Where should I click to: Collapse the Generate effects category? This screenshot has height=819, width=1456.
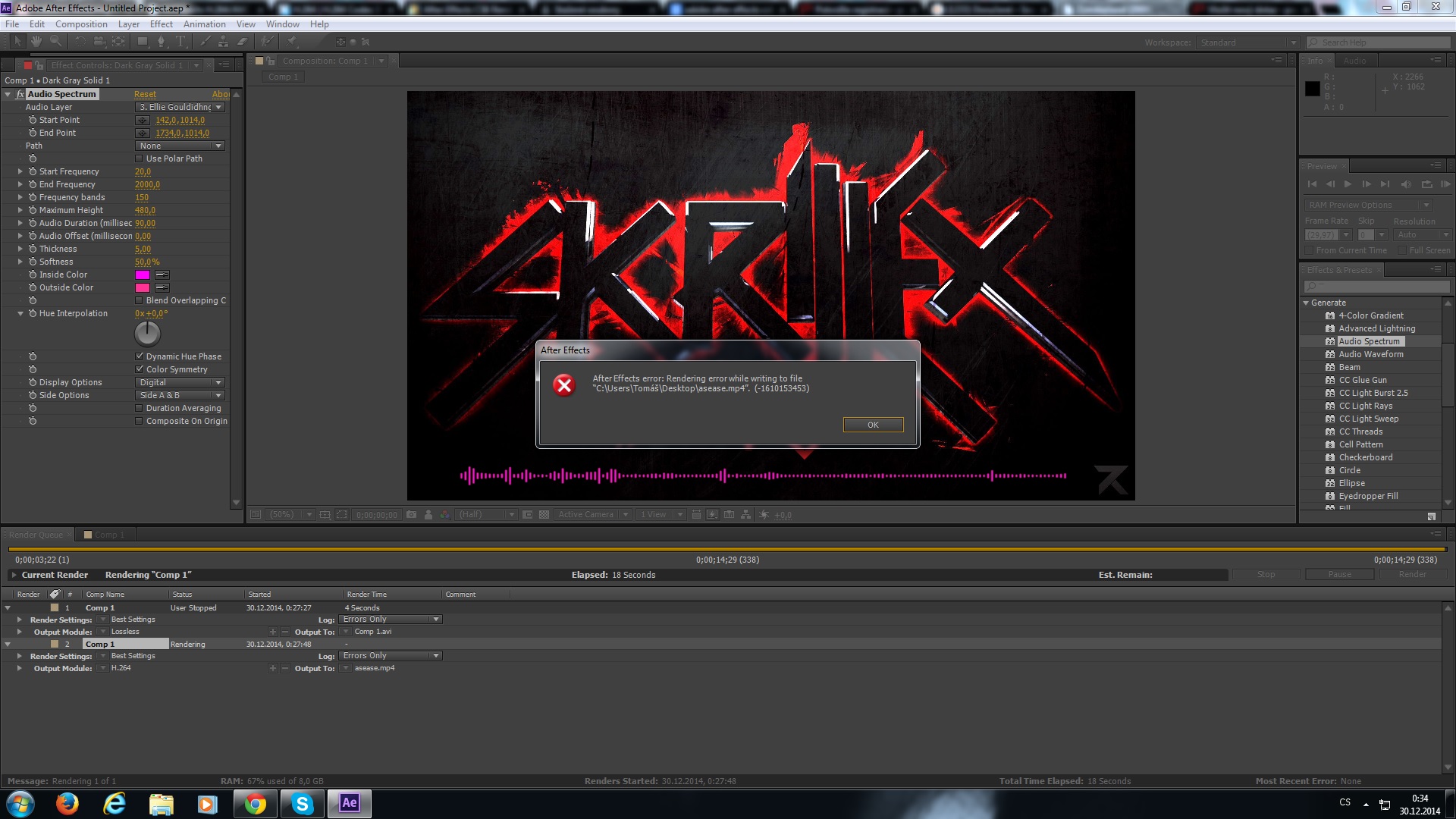[x=1306, y=303]
